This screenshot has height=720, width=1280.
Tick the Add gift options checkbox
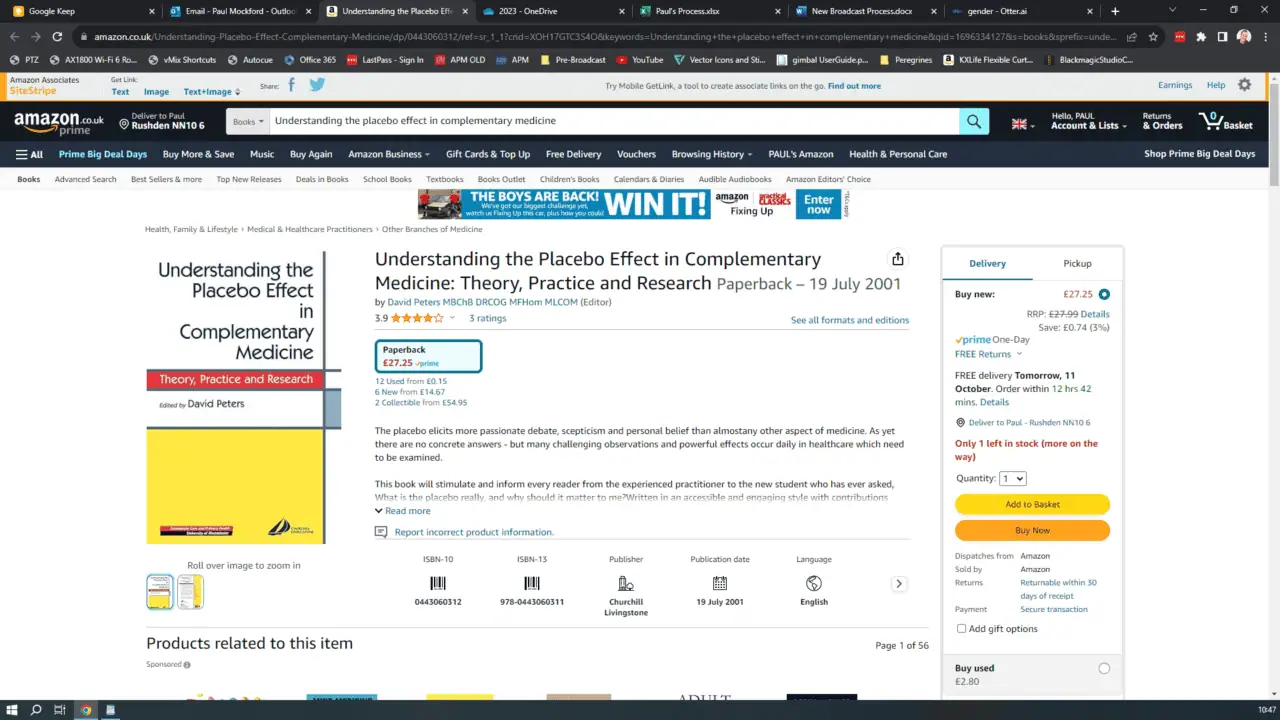(961, 629)
